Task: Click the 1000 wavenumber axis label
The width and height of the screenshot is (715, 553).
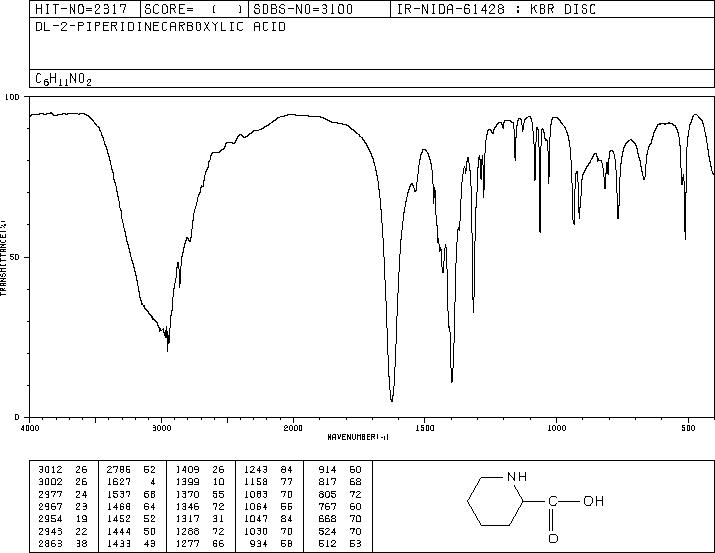Action: [x=556, y=428]
